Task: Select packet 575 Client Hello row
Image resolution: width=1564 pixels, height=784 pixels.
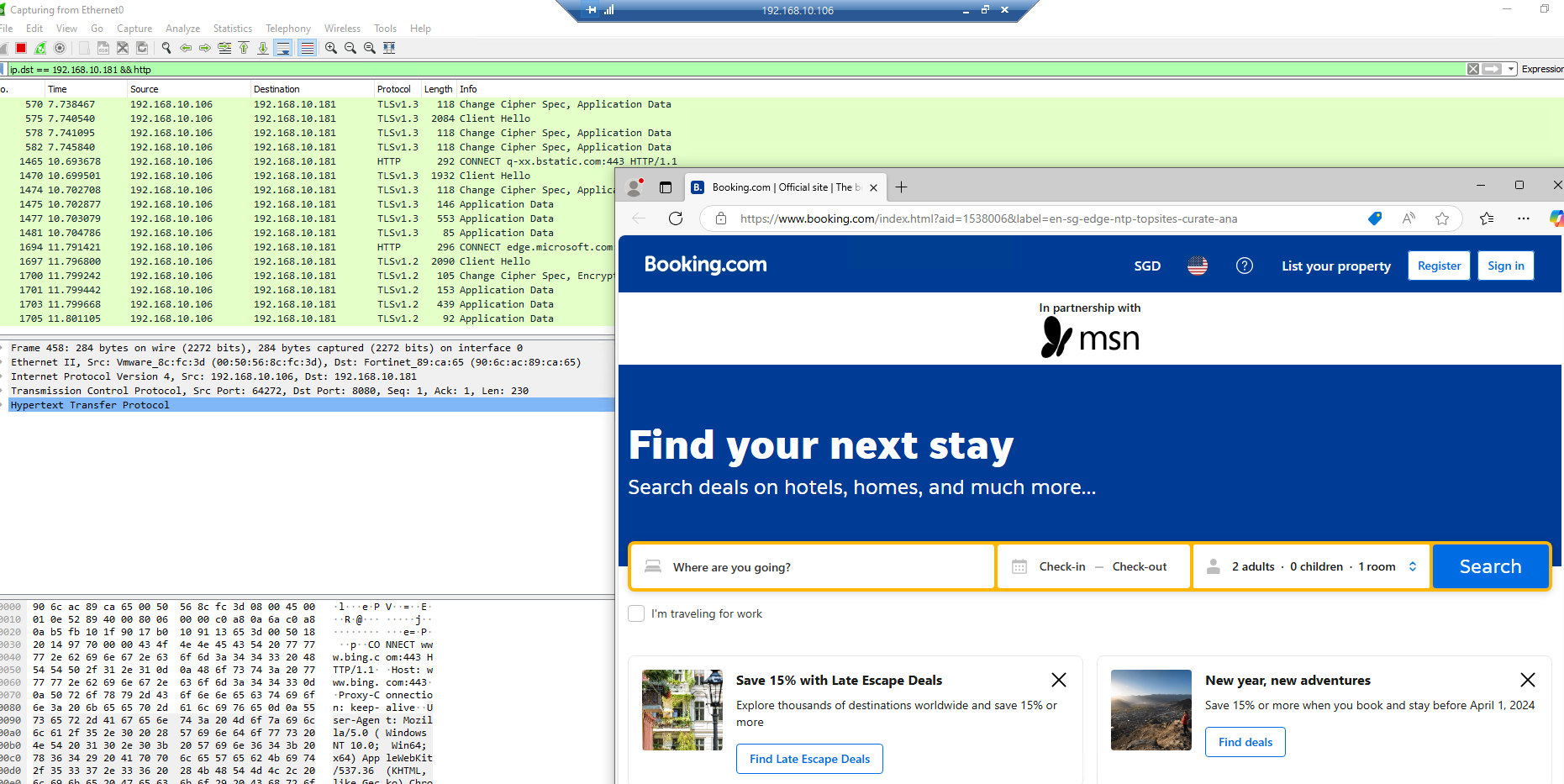Action: click(308, 118)
